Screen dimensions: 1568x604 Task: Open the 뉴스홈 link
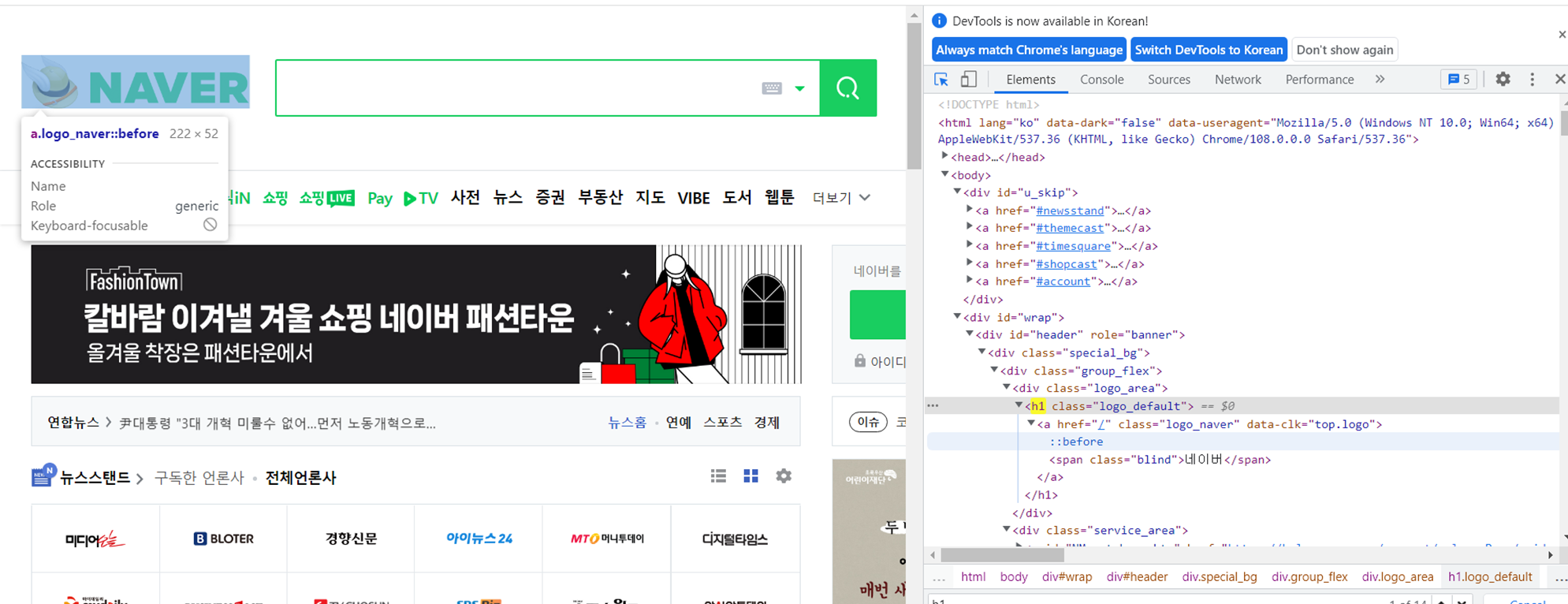pyautogui.click(x=627, y=423)
